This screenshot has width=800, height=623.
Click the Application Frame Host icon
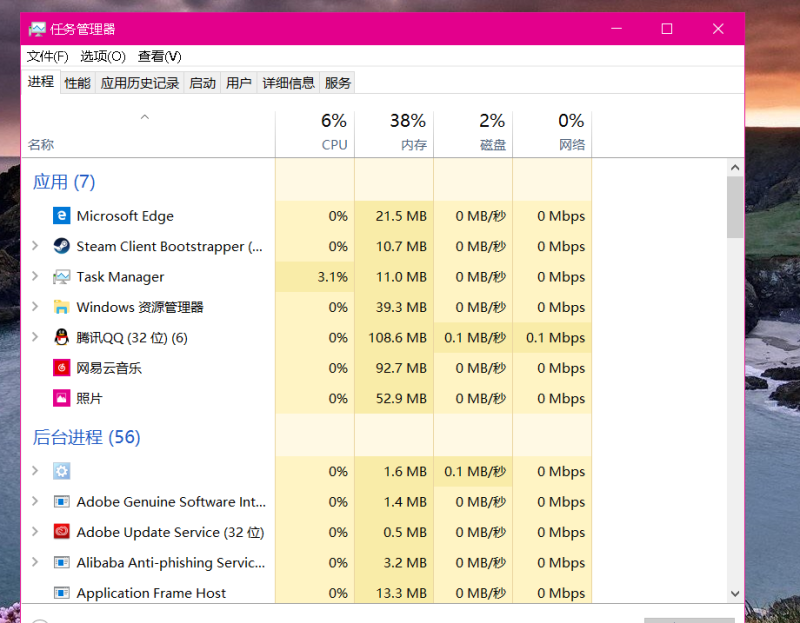[x=61, y=592]
